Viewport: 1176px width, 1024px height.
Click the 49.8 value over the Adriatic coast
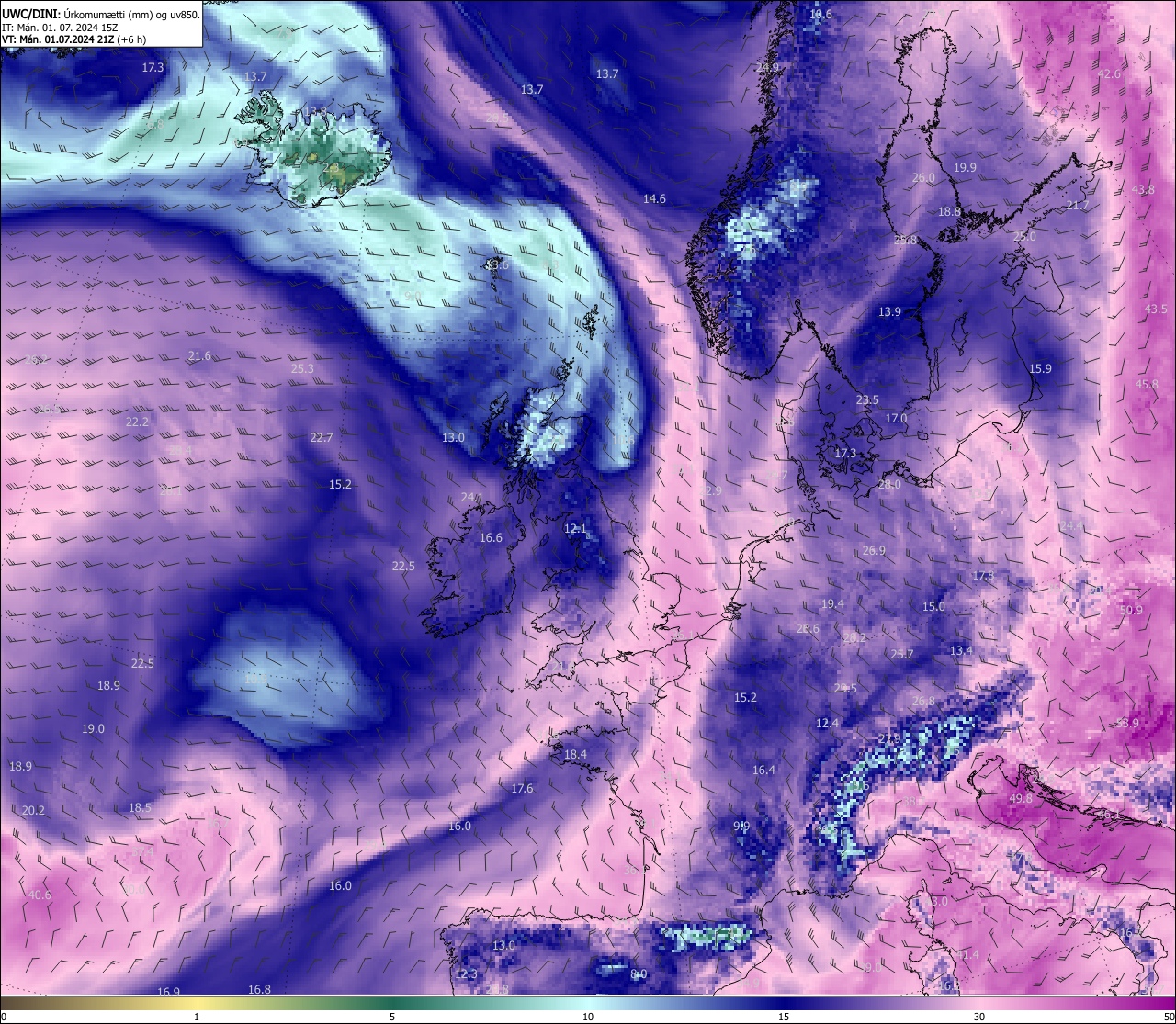coord(1021,799)
